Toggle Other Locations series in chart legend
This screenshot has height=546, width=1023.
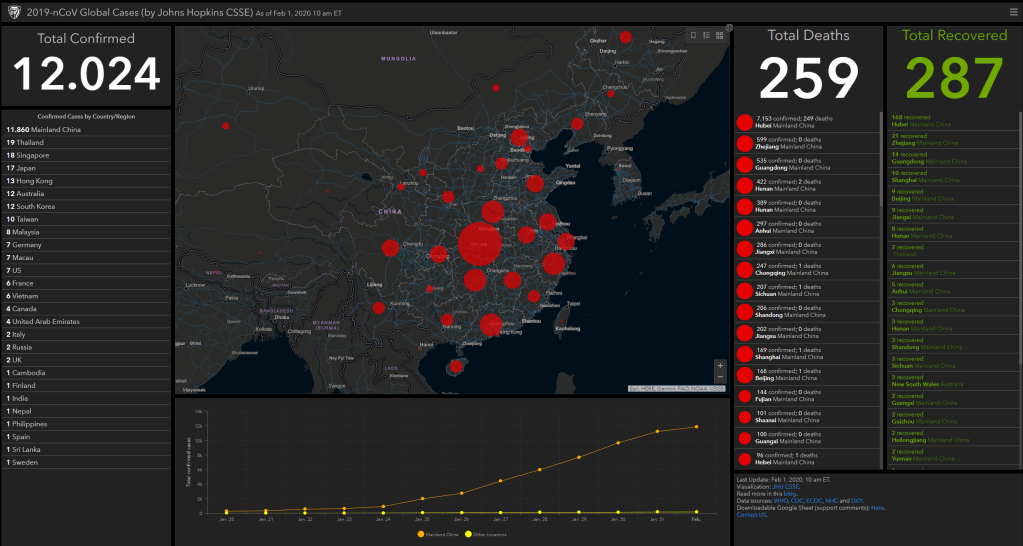484,535
